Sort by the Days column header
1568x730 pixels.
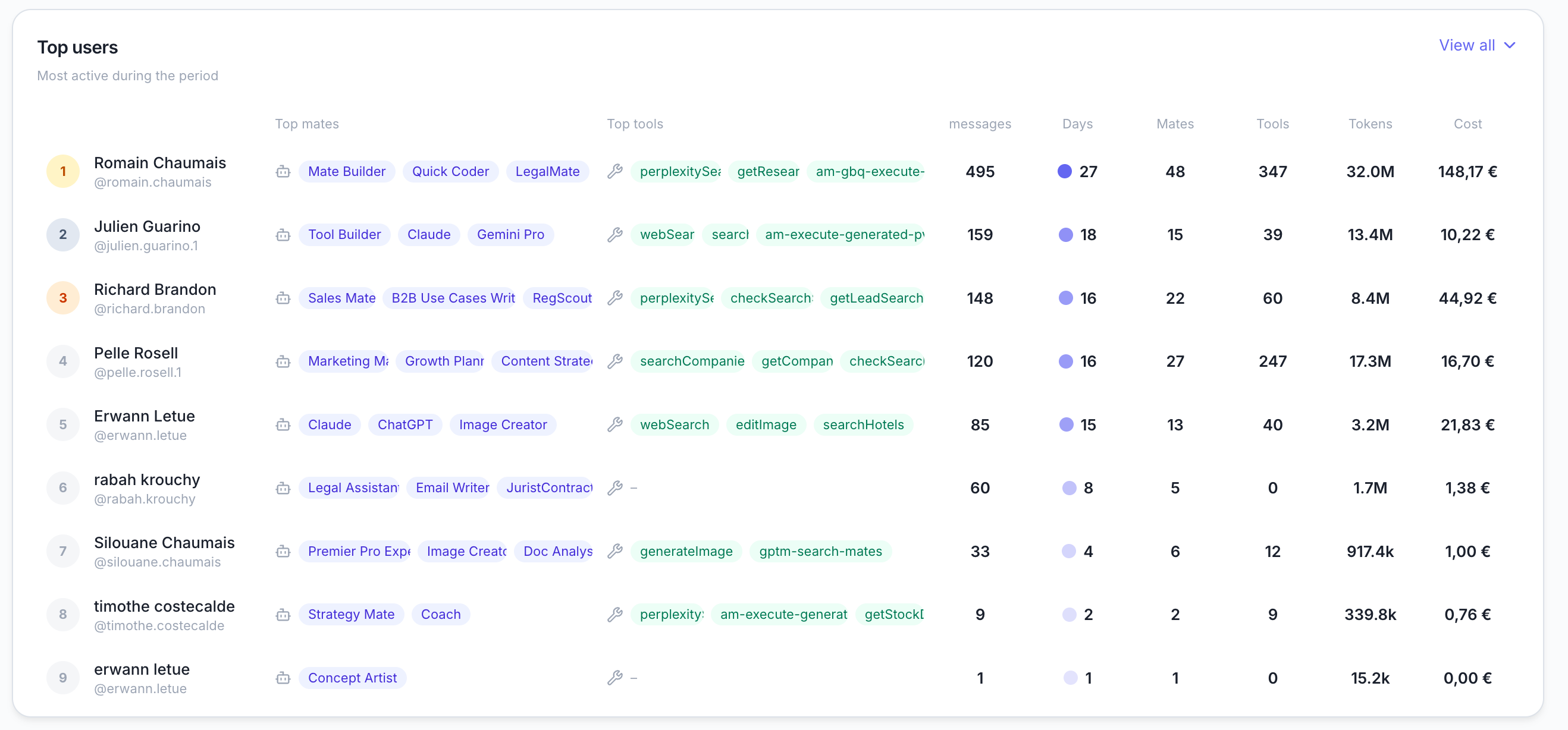tap(1077, 124)
